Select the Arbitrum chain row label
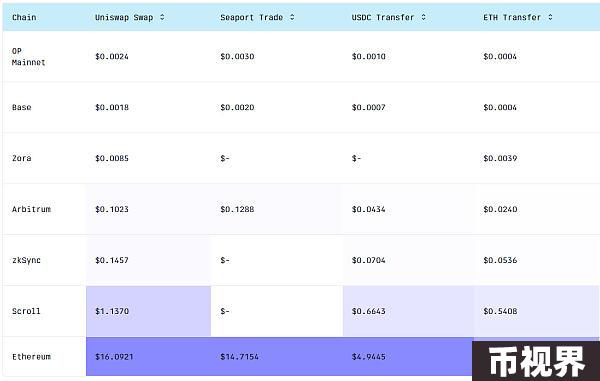This screenshot has width=600, height=381. pos(31,209)
